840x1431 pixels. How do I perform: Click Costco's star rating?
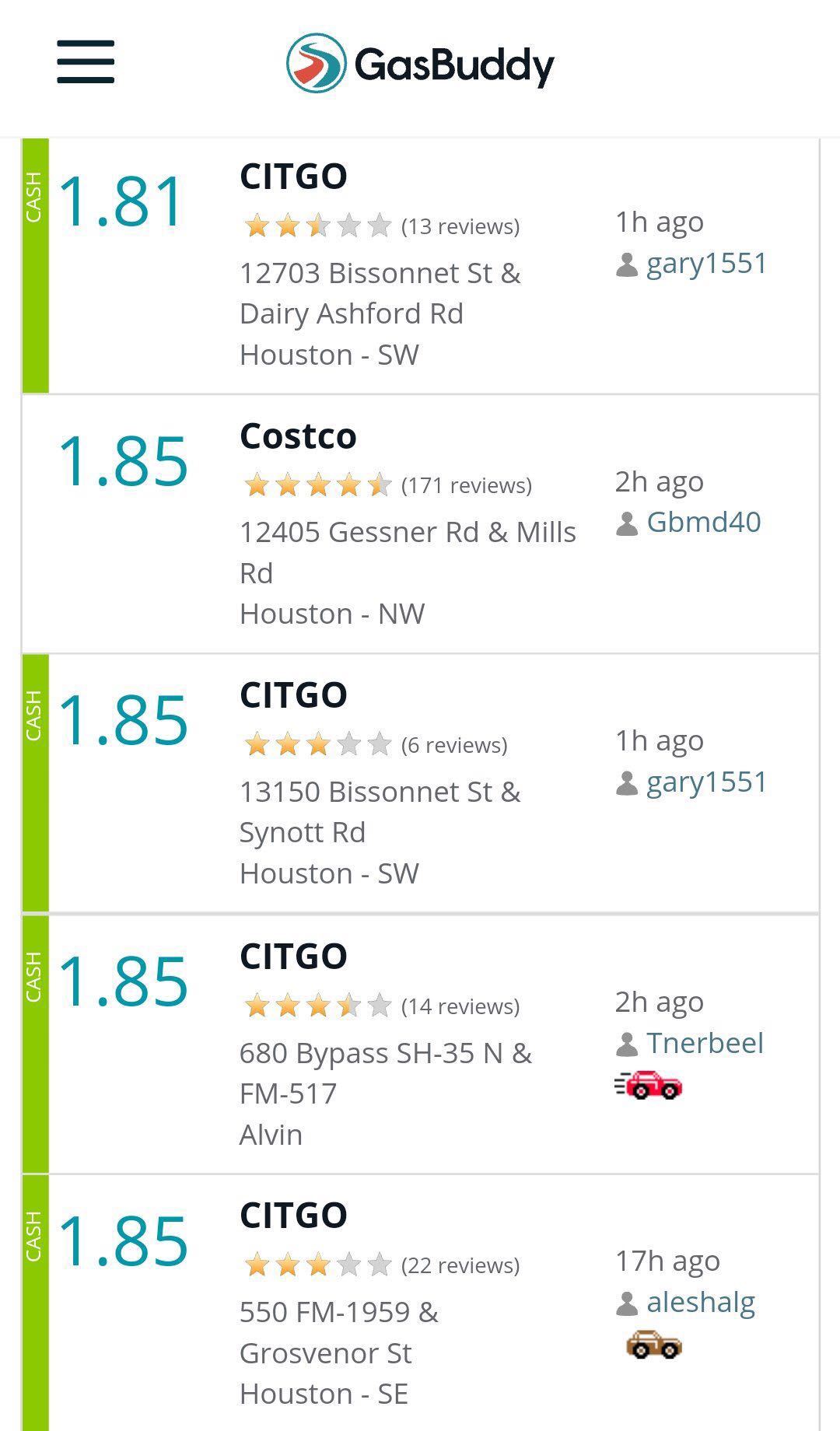(317, 485)
